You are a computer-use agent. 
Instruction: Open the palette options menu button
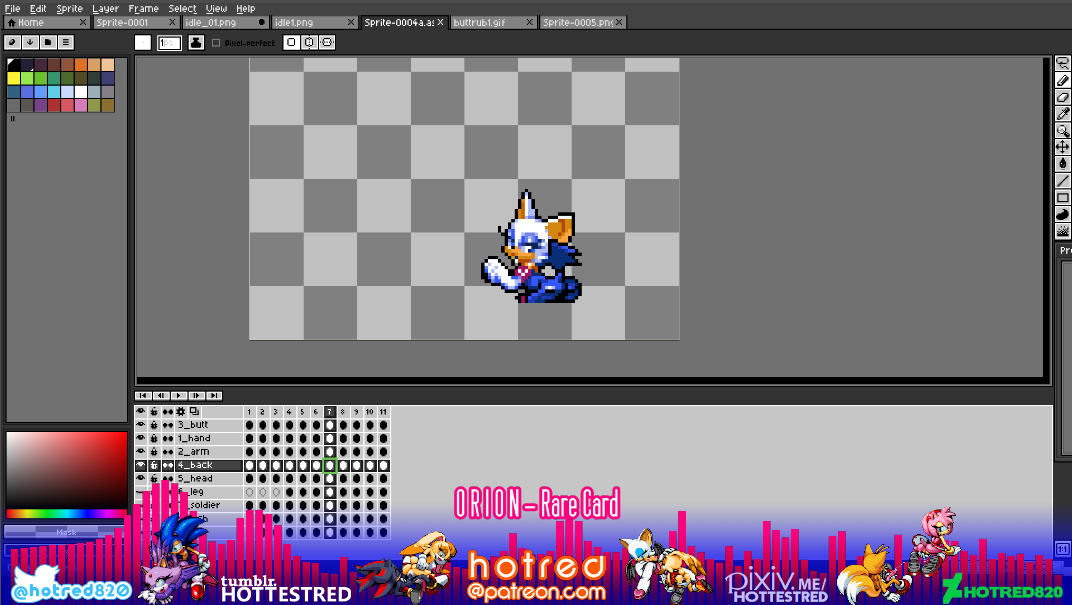click(66, 42)
